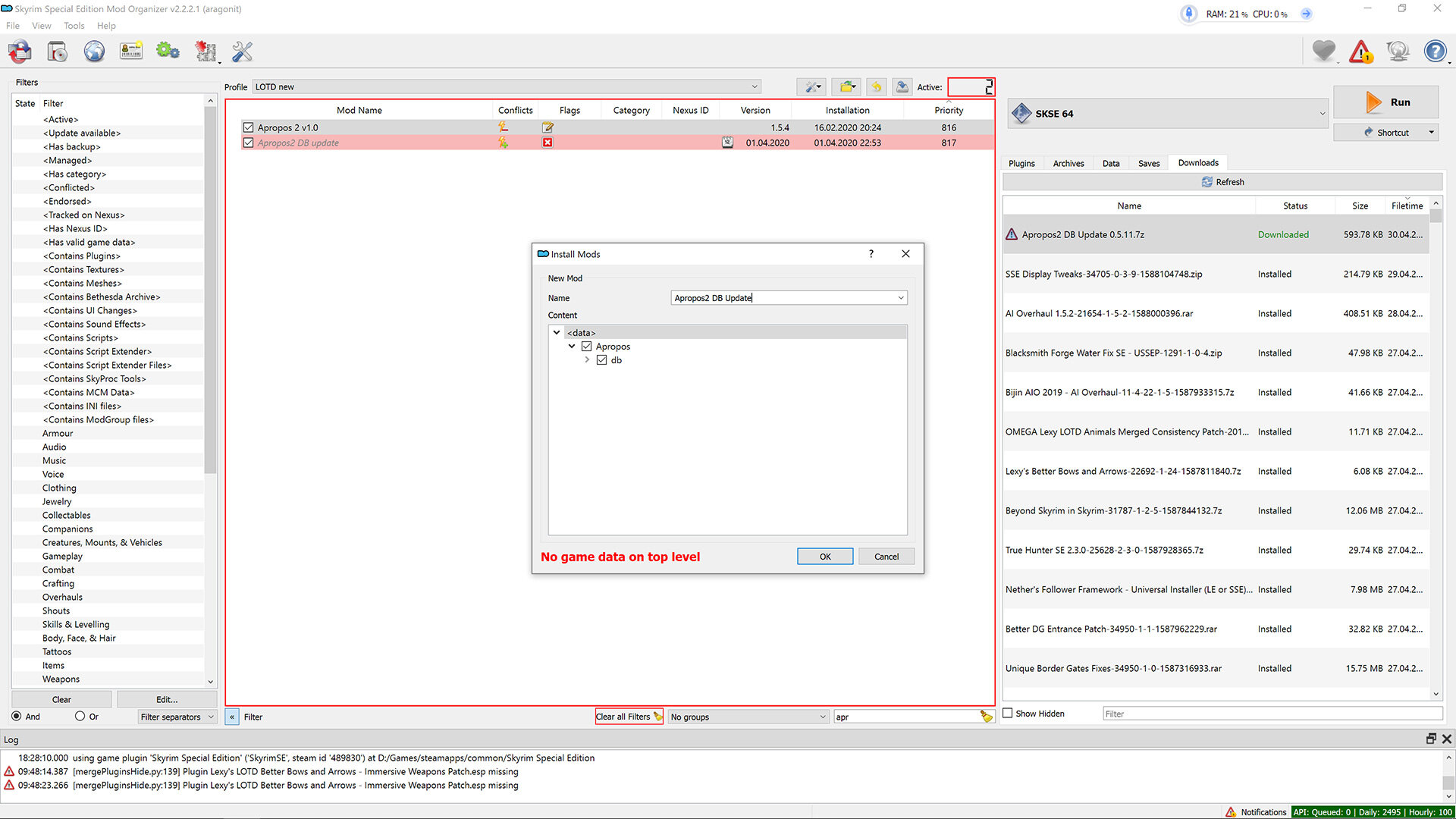Sort mod list by Priority column header
This screenshot has width=1456, height=819.
point(949,111)
